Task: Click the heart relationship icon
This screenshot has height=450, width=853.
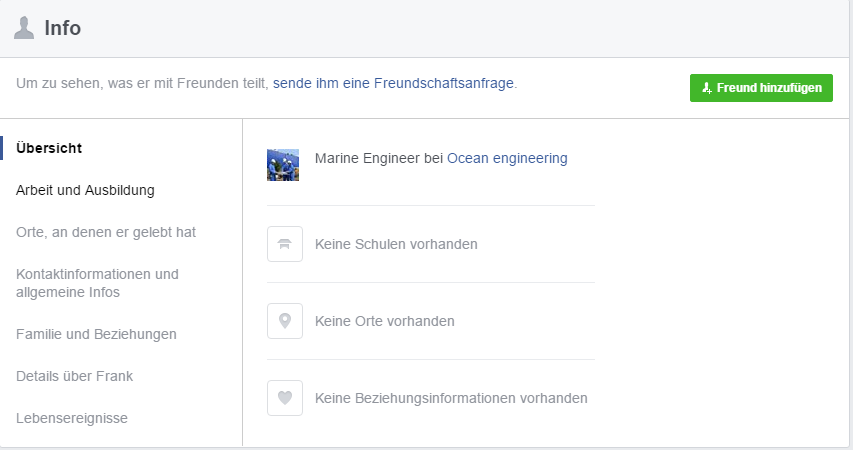Action: click(285, 398)
